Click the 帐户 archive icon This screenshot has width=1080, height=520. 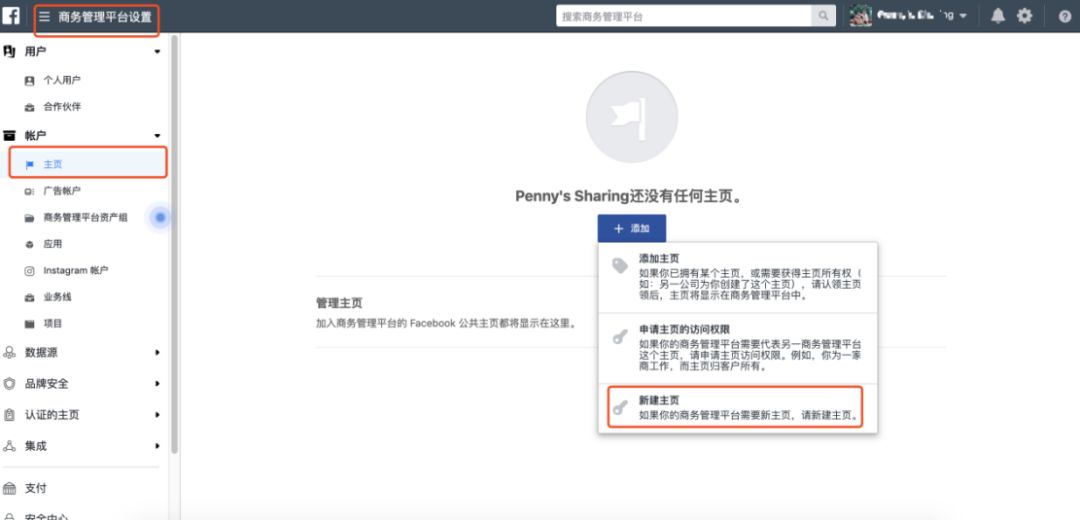(10, 136)
